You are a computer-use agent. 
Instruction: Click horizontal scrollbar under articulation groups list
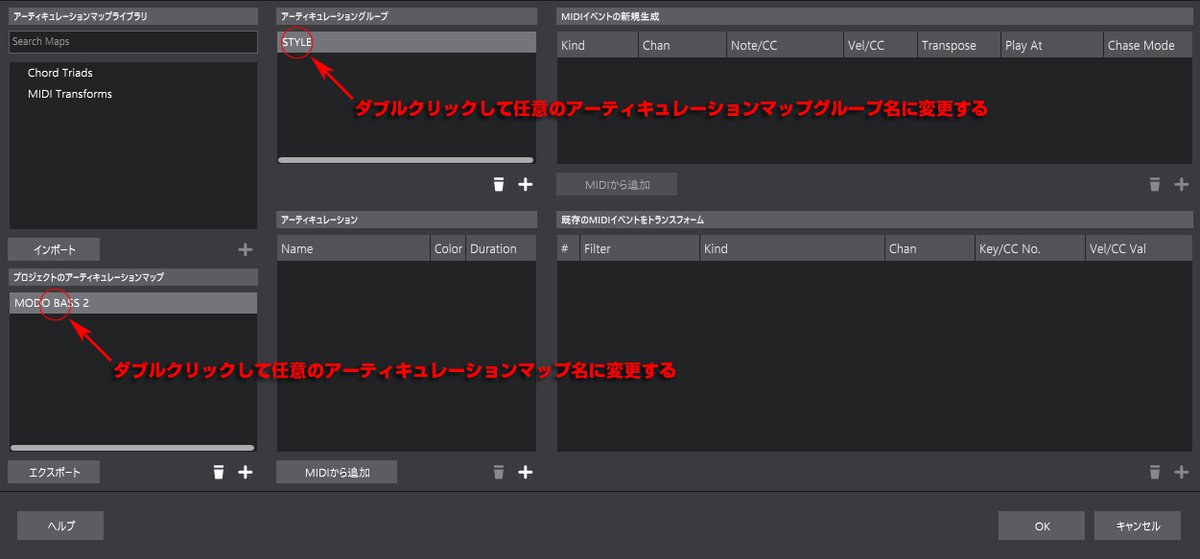405,160
